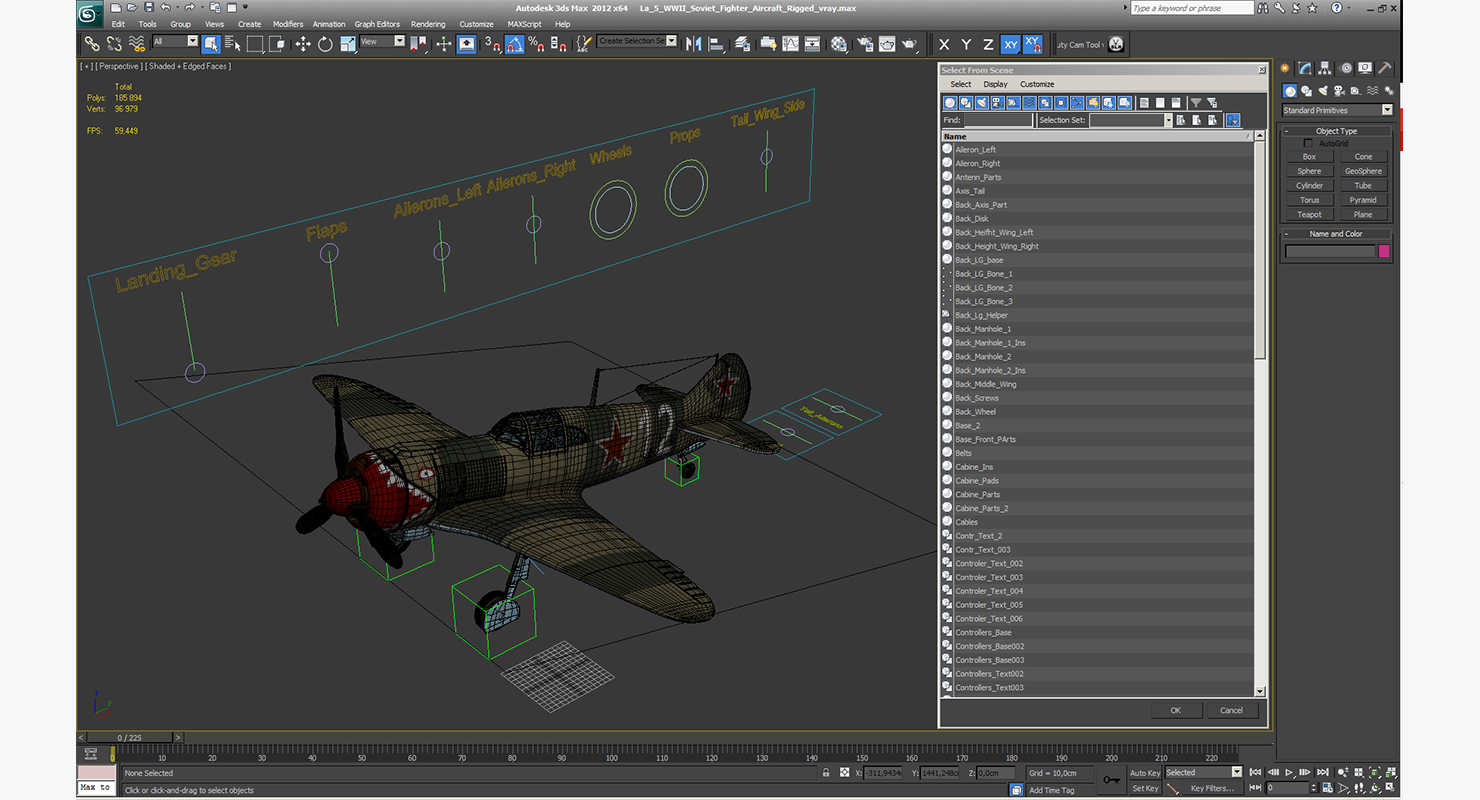1480x800 pixels.
Task: Click the Find input field
Action: (998, 120)
